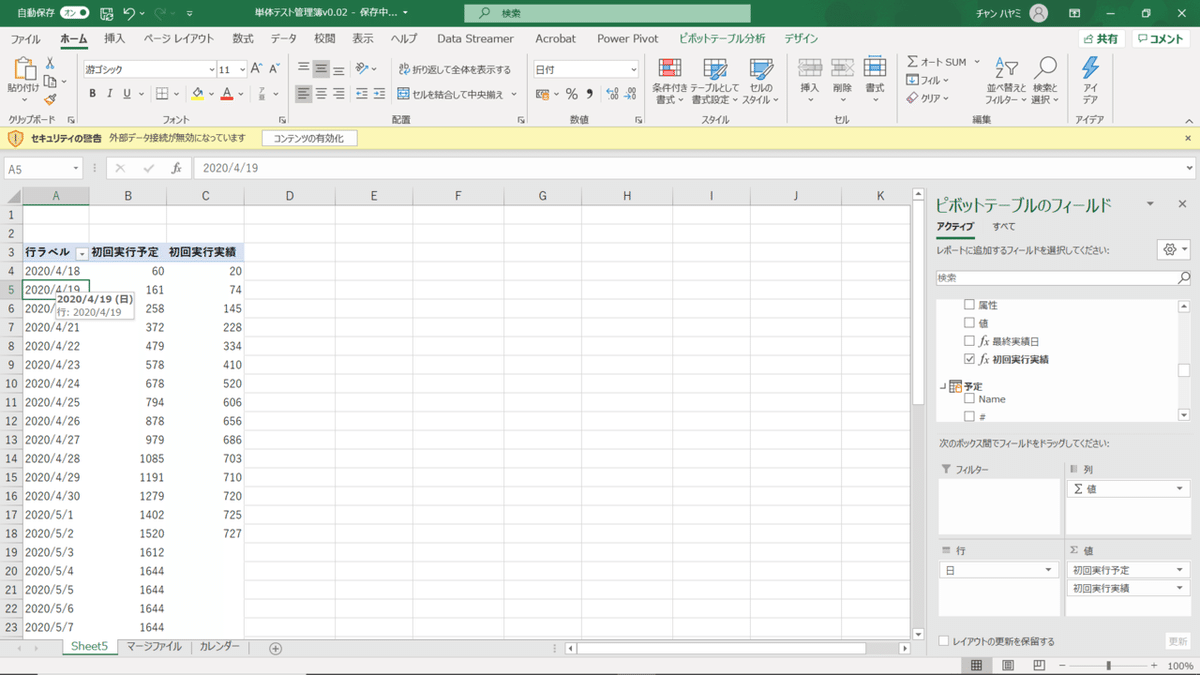Click the comma style icon
This screenshot has width=1200, height=675.
click(x=590, y=94)
